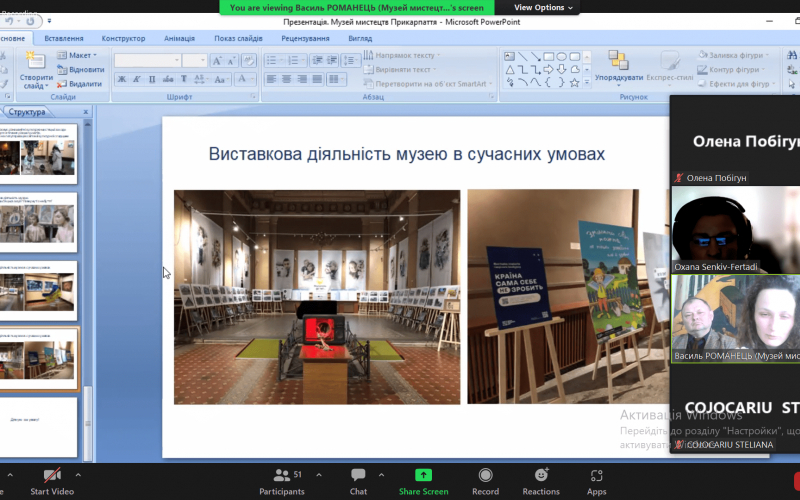Viewport: 800px width, 500px height.
Task: Open Контур фігури shape outline
Action: (732, 69)
